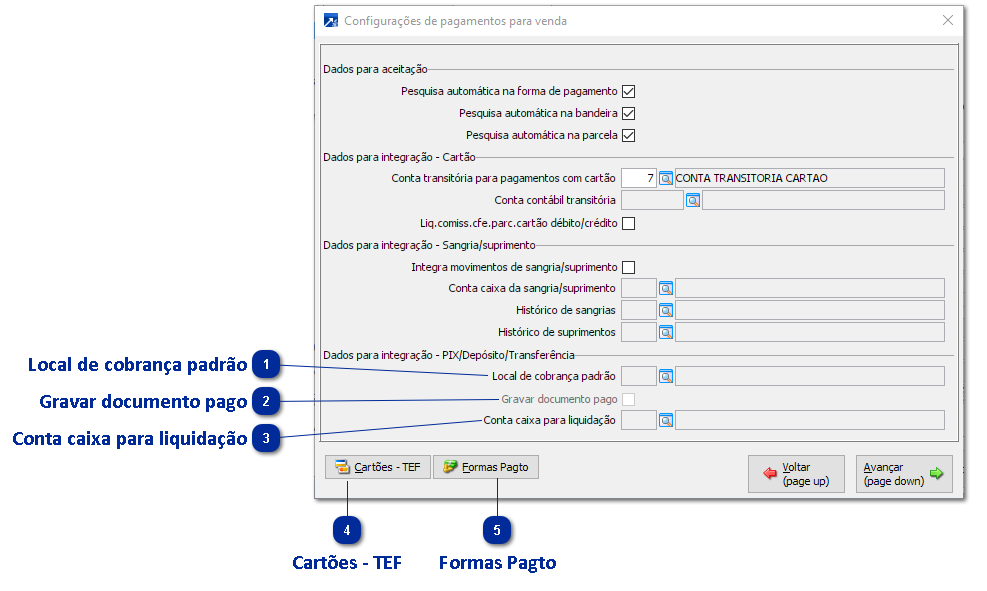Click the Conta caixa da sangria/suprimento description field
987x591 pixels.
809,289
